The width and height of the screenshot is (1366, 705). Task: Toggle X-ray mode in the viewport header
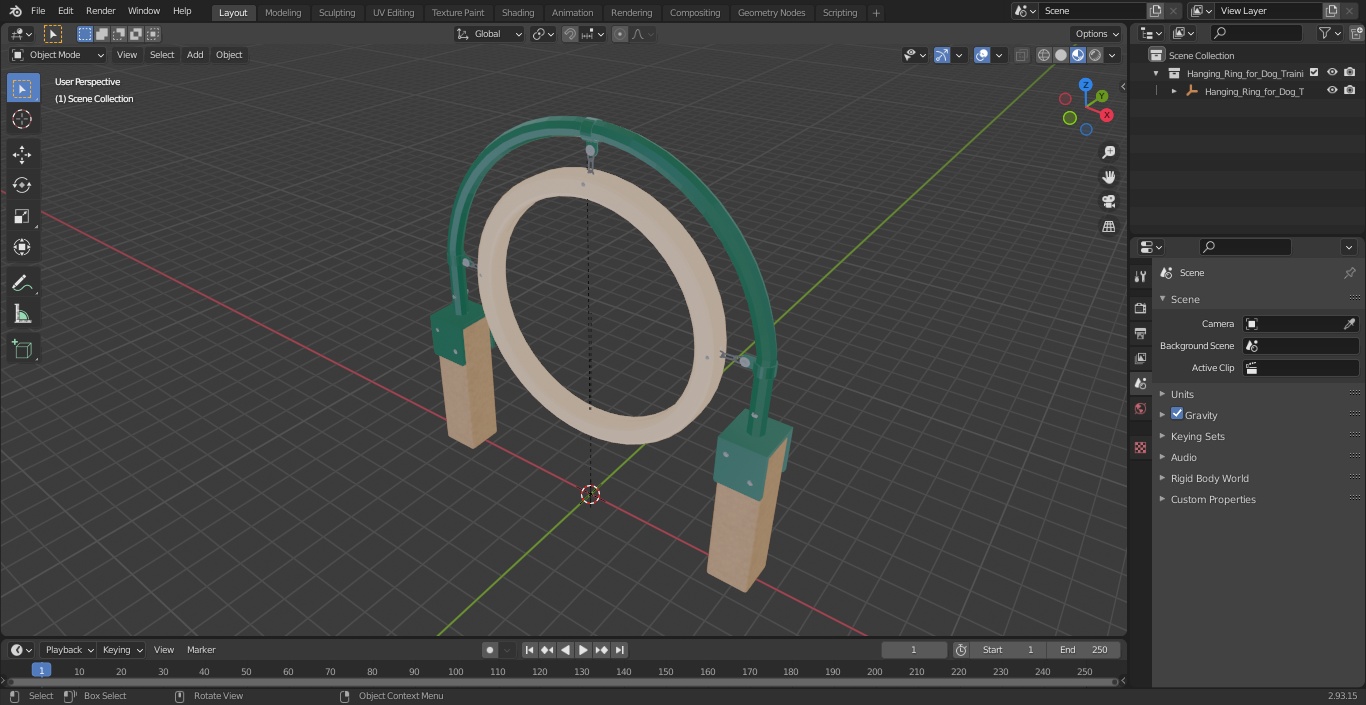pos(1021,55)
